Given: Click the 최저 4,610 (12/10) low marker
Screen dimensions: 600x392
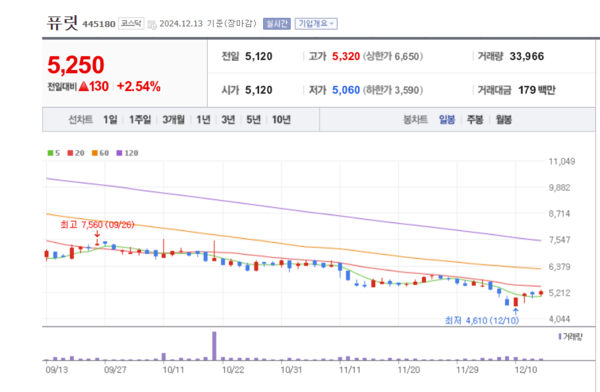Looking at the screenshot, I should 482,320.
